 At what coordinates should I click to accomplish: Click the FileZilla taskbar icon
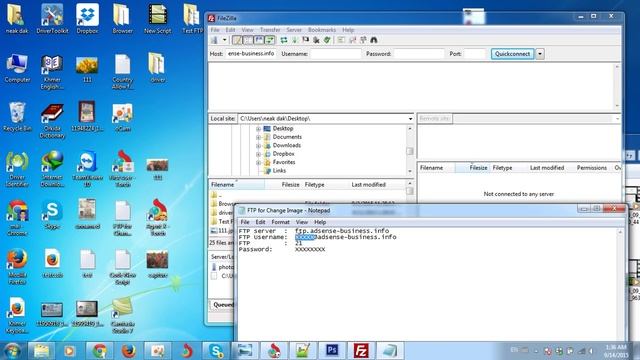click(361, 351)
